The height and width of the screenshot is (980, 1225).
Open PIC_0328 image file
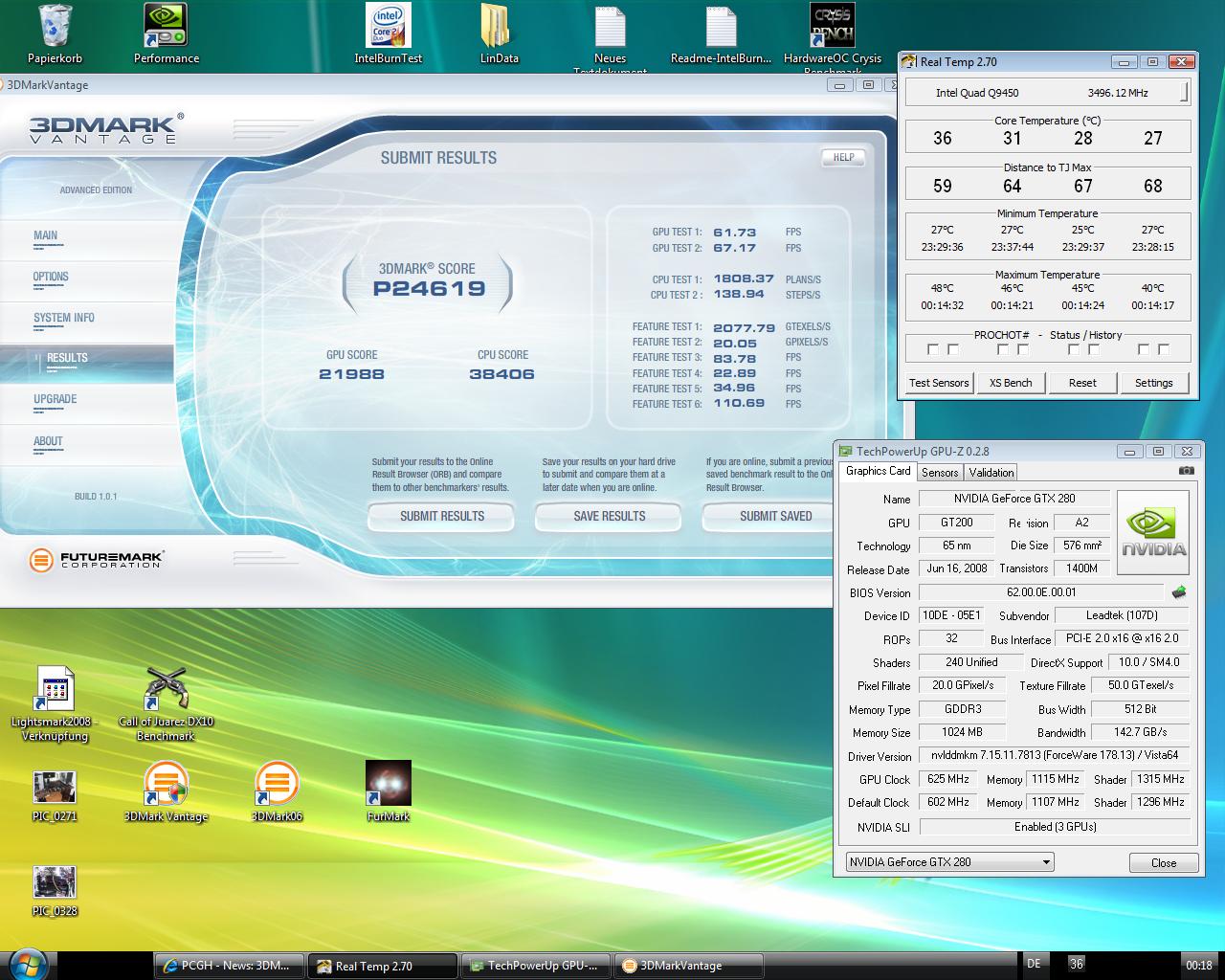tap(55, 891)
